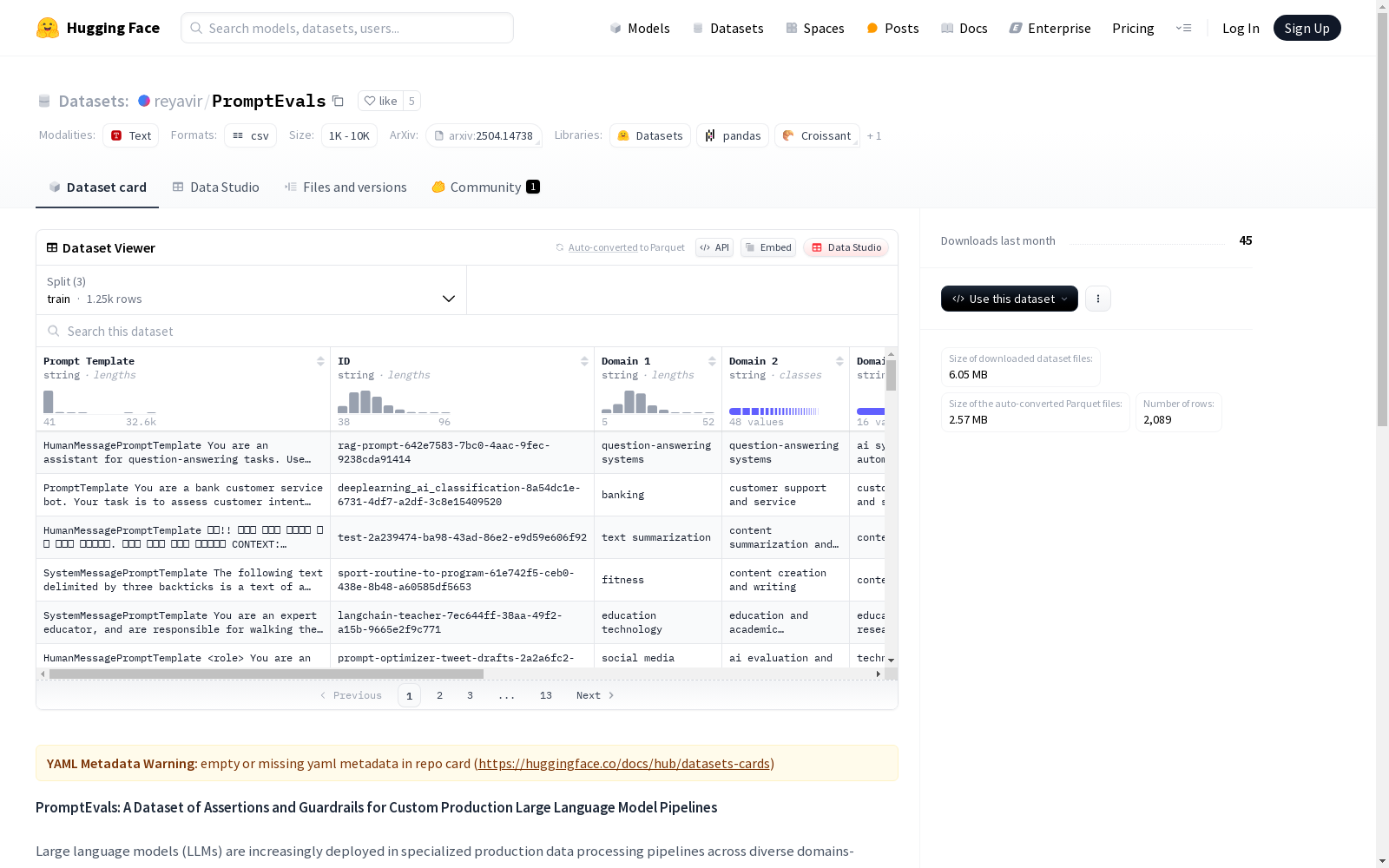This screenshot has height=868, width=1389.
Task: Click the Sign Up button
Action: [1307, 28]
